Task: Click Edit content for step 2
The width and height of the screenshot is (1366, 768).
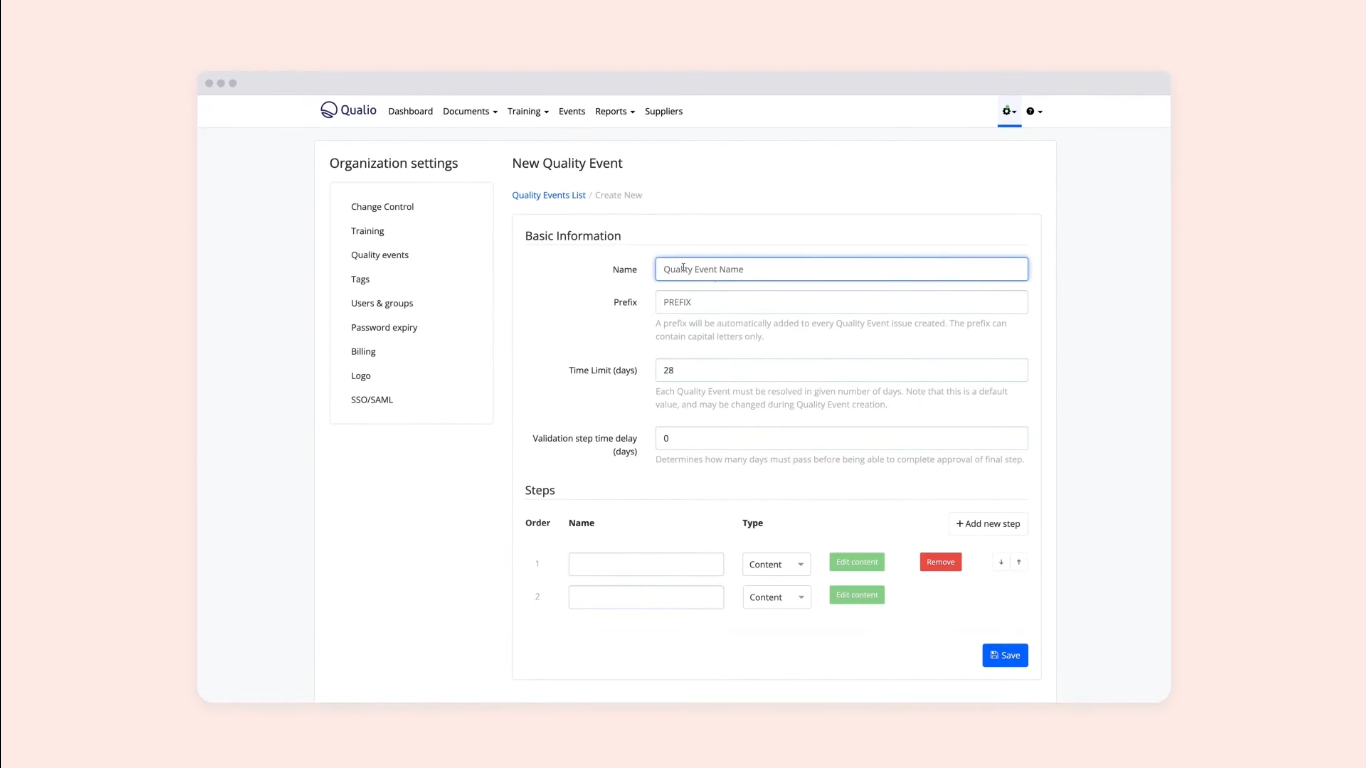Action: pos(857,595)
